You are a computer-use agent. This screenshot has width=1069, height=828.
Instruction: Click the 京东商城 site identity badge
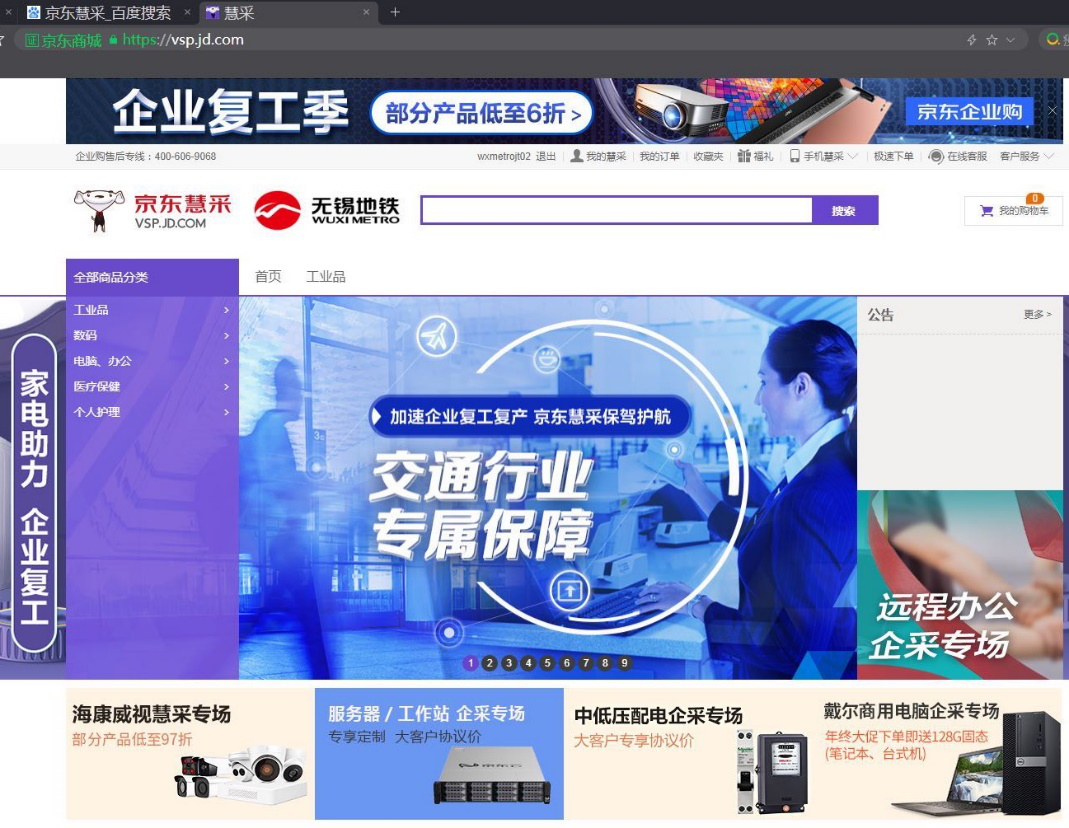(x=63, y=40)
